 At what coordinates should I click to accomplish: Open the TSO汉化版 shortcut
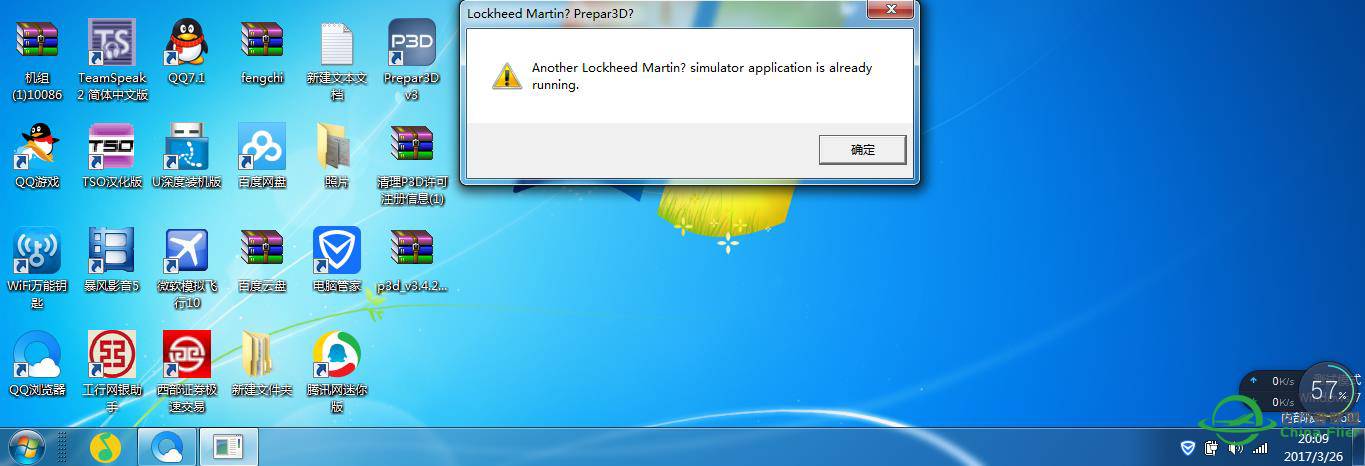[x=112, y=156]
